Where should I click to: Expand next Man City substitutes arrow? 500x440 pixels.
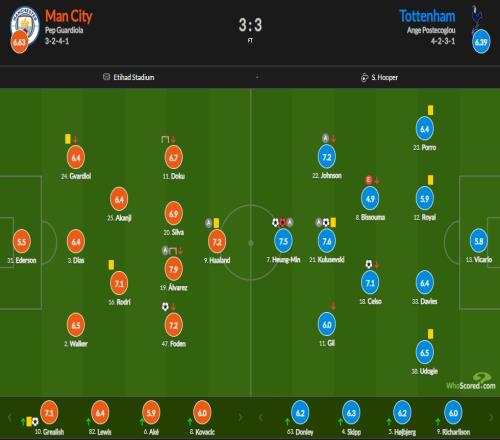coord(240,417)
